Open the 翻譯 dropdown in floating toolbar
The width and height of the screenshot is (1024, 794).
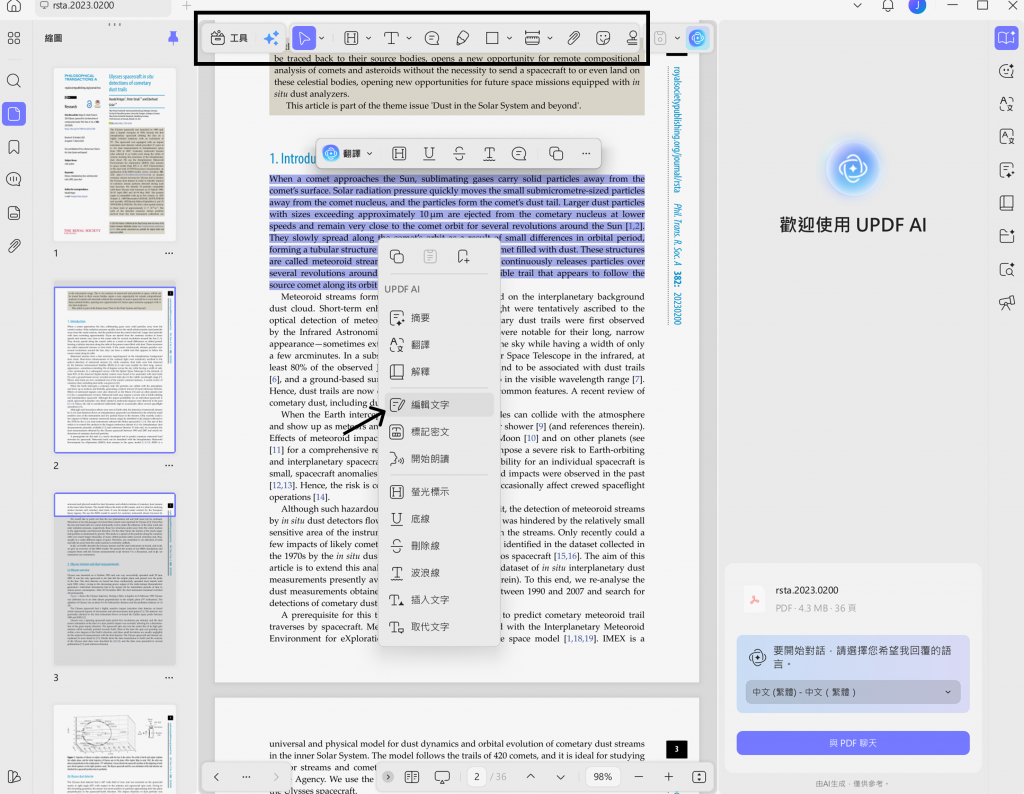coord(348,153)
